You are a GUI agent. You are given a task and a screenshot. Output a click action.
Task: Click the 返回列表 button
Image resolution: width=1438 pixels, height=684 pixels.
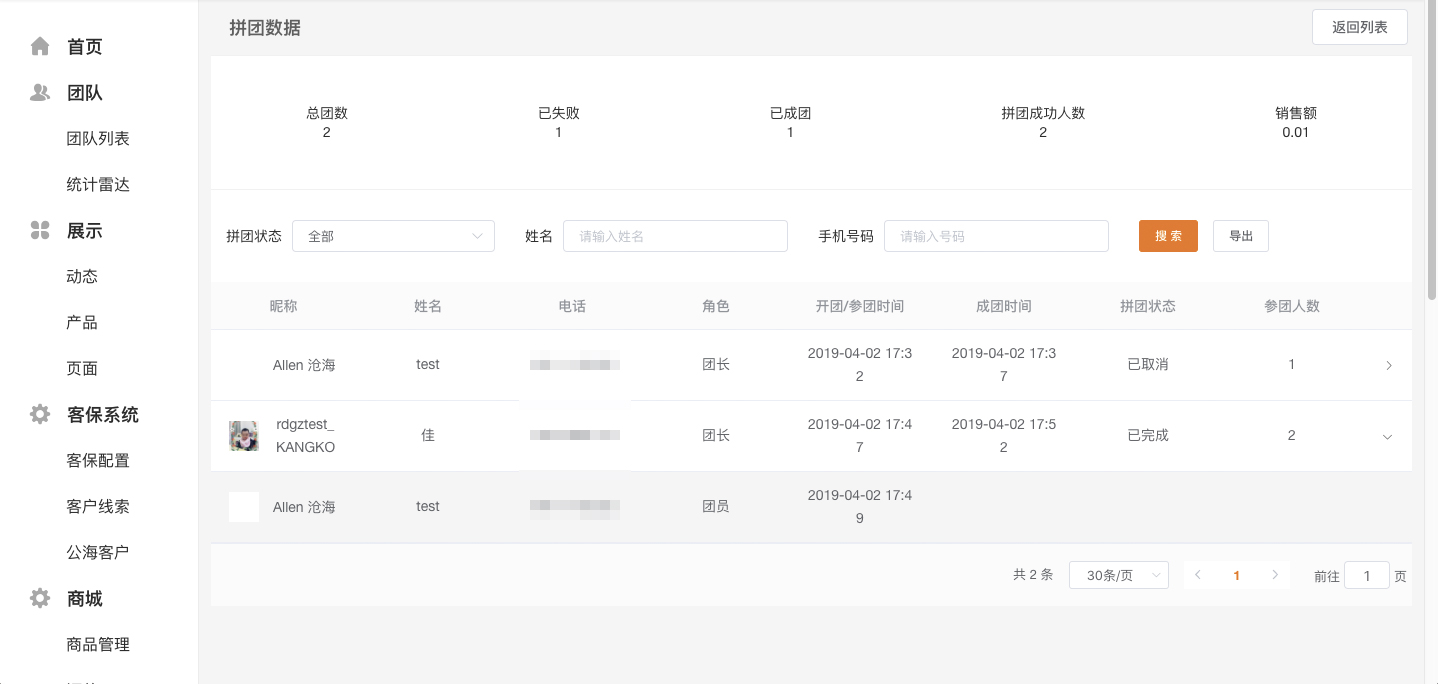[x=1359, y=27]
